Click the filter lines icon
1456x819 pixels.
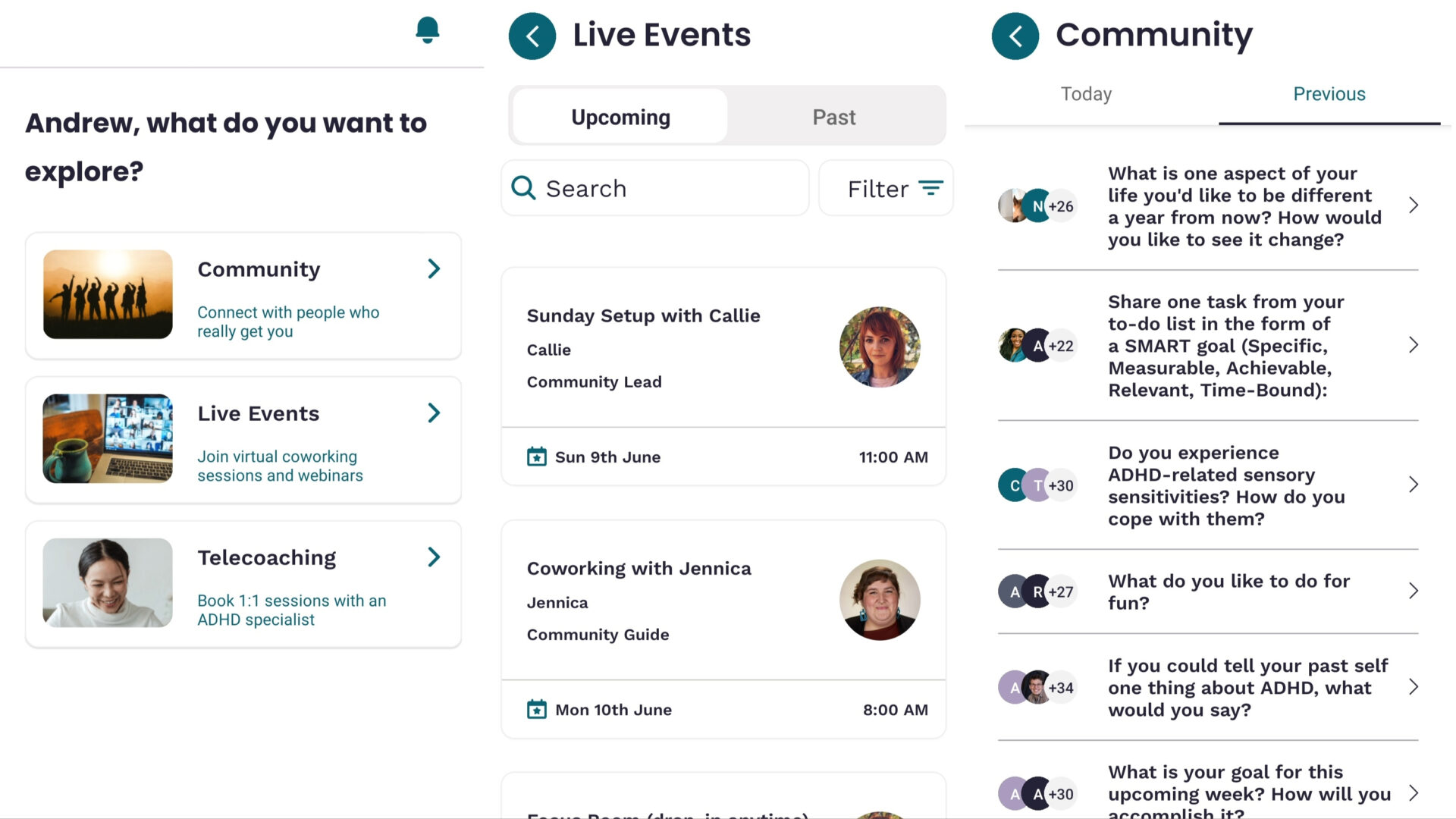click(x=930, y=187)
